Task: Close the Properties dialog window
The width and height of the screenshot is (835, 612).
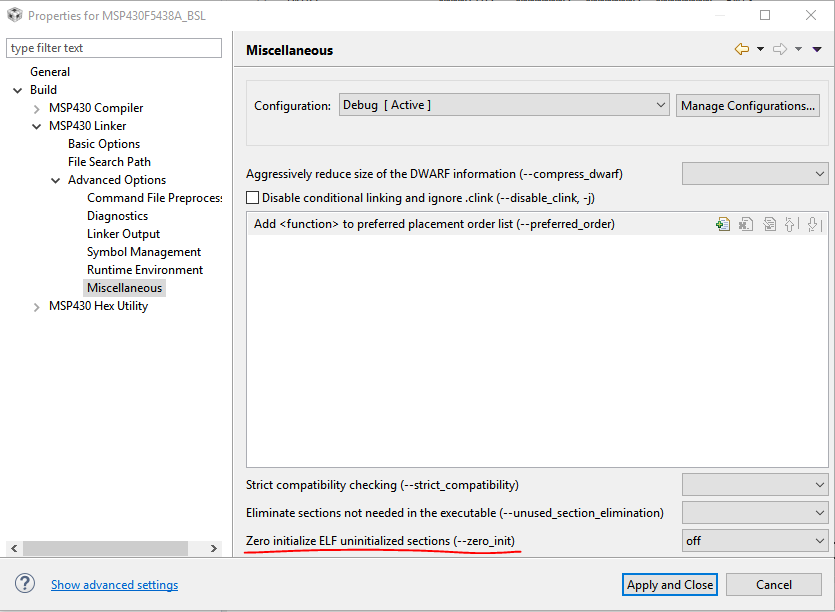Action: pyautogui.click(x=811, y=15)
